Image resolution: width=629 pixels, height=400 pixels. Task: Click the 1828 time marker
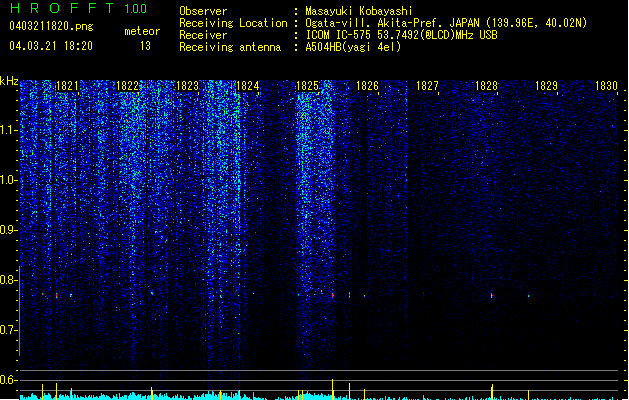point(486,86)
